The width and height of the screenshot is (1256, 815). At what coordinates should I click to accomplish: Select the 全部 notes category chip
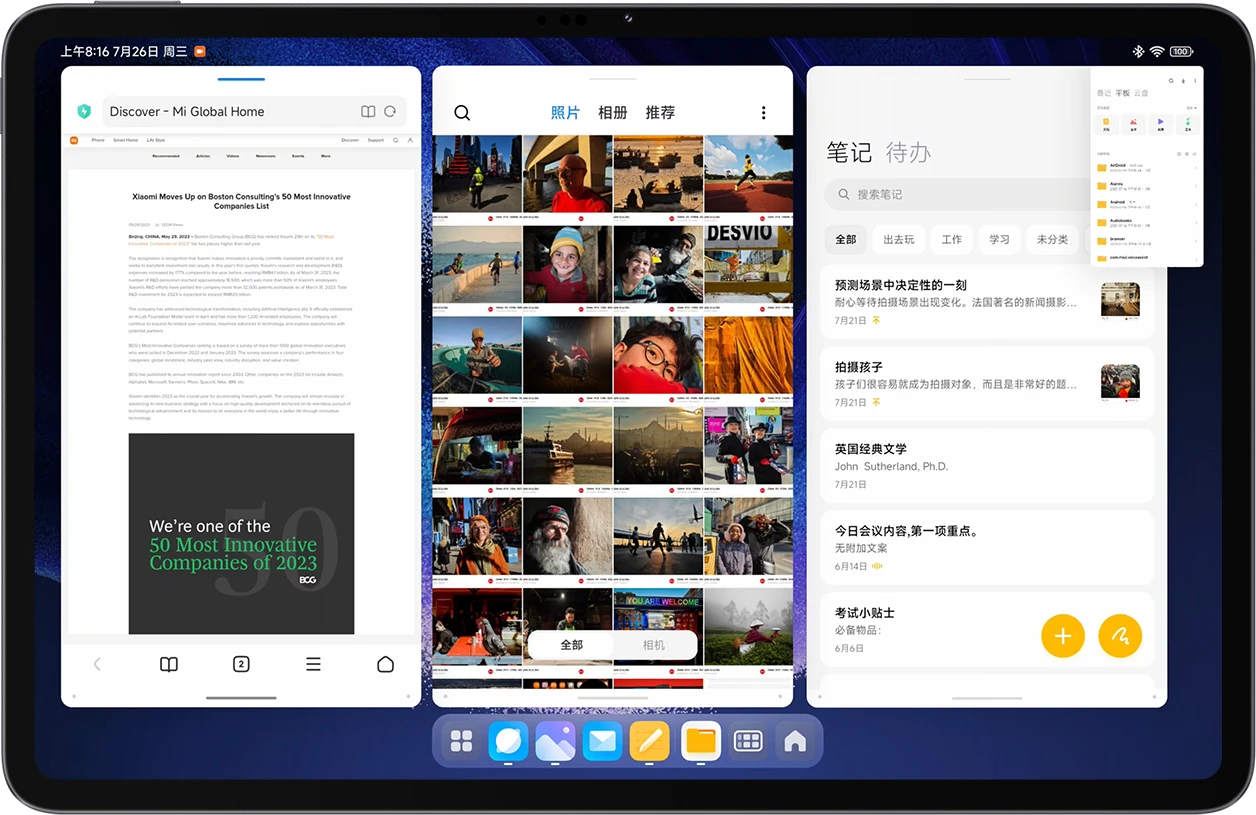(x=846, y=240)
